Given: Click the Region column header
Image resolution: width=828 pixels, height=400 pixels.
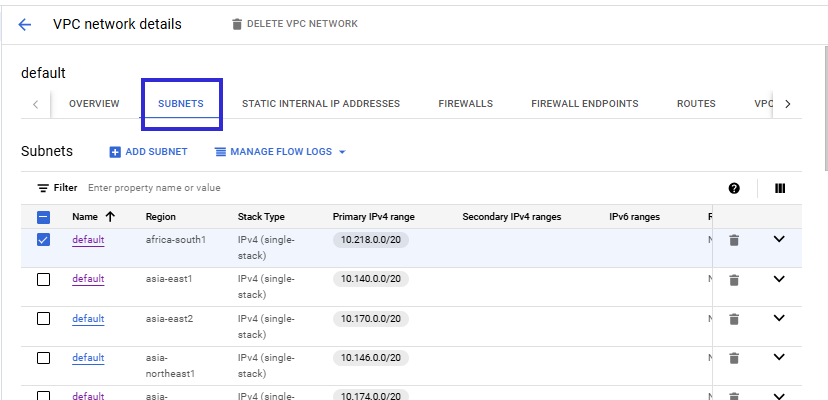Looking at the screenshot, I should tap(161, 217).
